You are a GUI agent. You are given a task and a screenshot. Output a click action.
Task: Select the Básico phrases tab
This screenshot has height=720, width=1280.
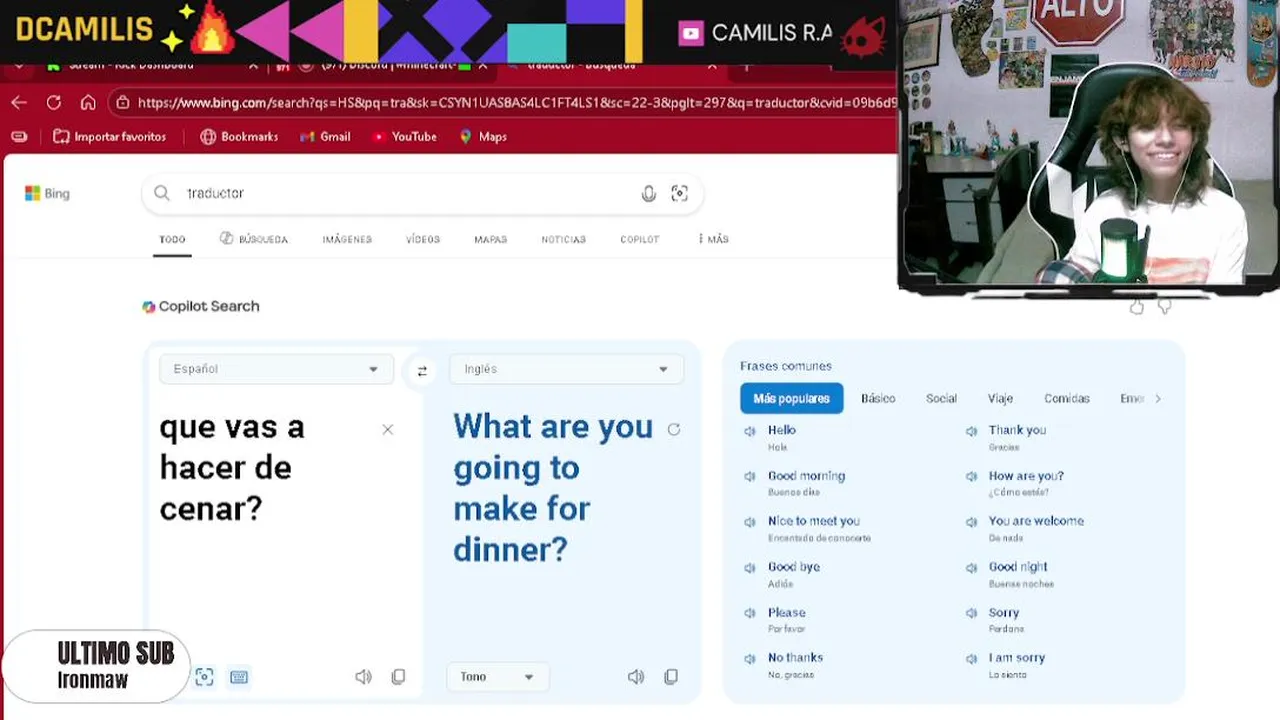tap(878, 398)
